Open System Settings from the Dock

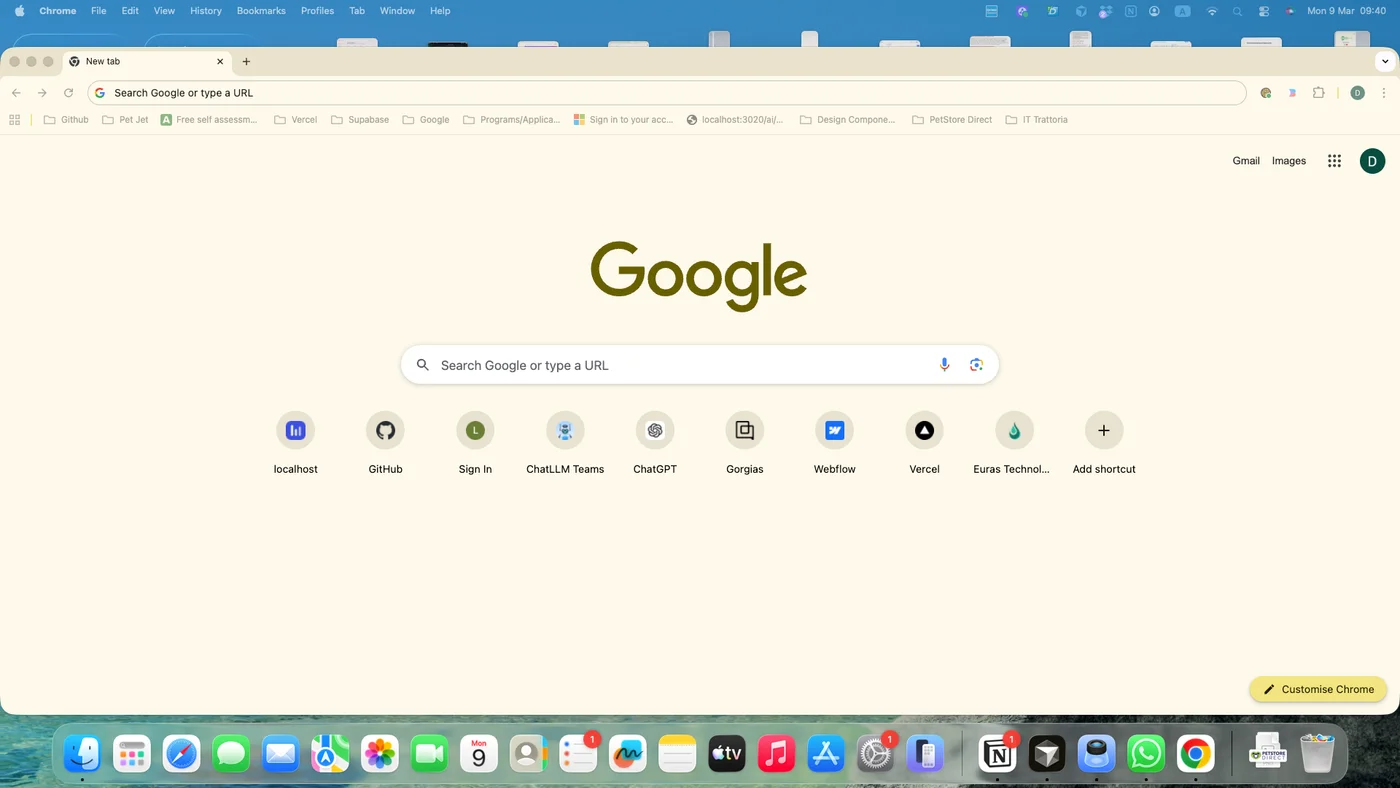pos(875,753)
